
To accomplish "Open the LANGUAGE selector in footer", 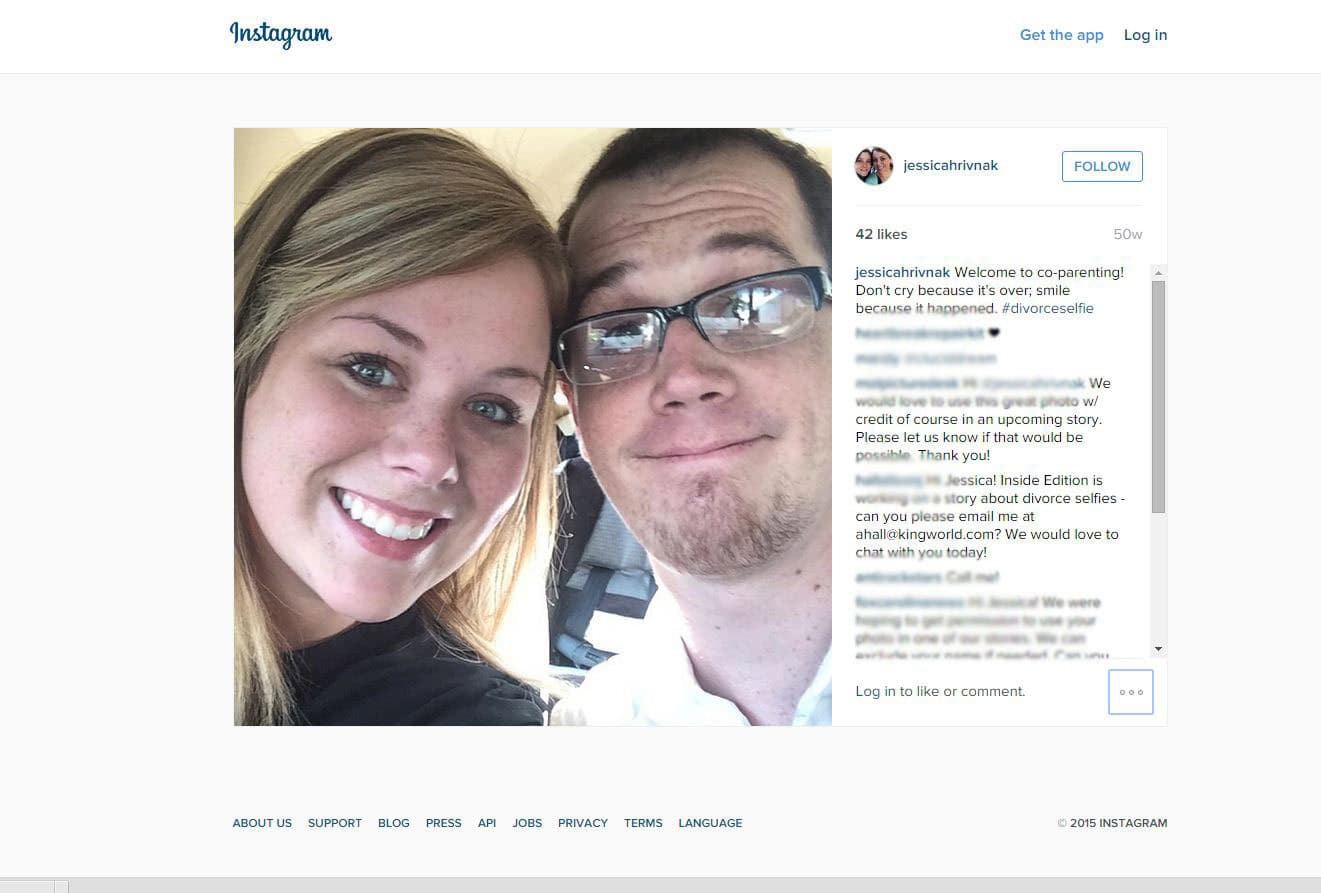I will pyautogui.click(x=710, y=823).
